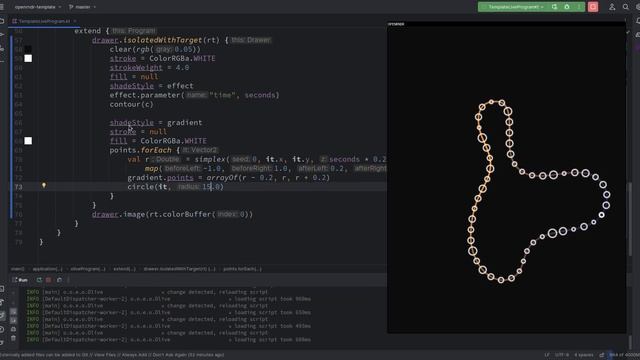
Task: Click the white color swatch beside fill line
Action: tap(28, 141)
